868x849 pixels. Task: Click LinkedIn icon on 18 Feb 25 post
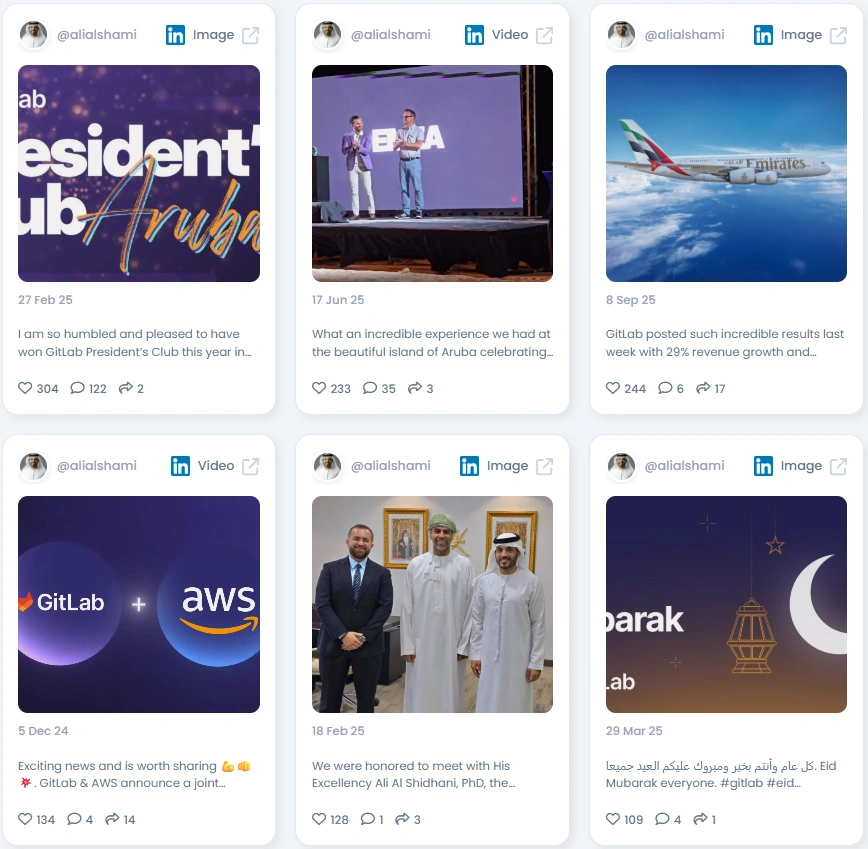(x=469, y=466)
